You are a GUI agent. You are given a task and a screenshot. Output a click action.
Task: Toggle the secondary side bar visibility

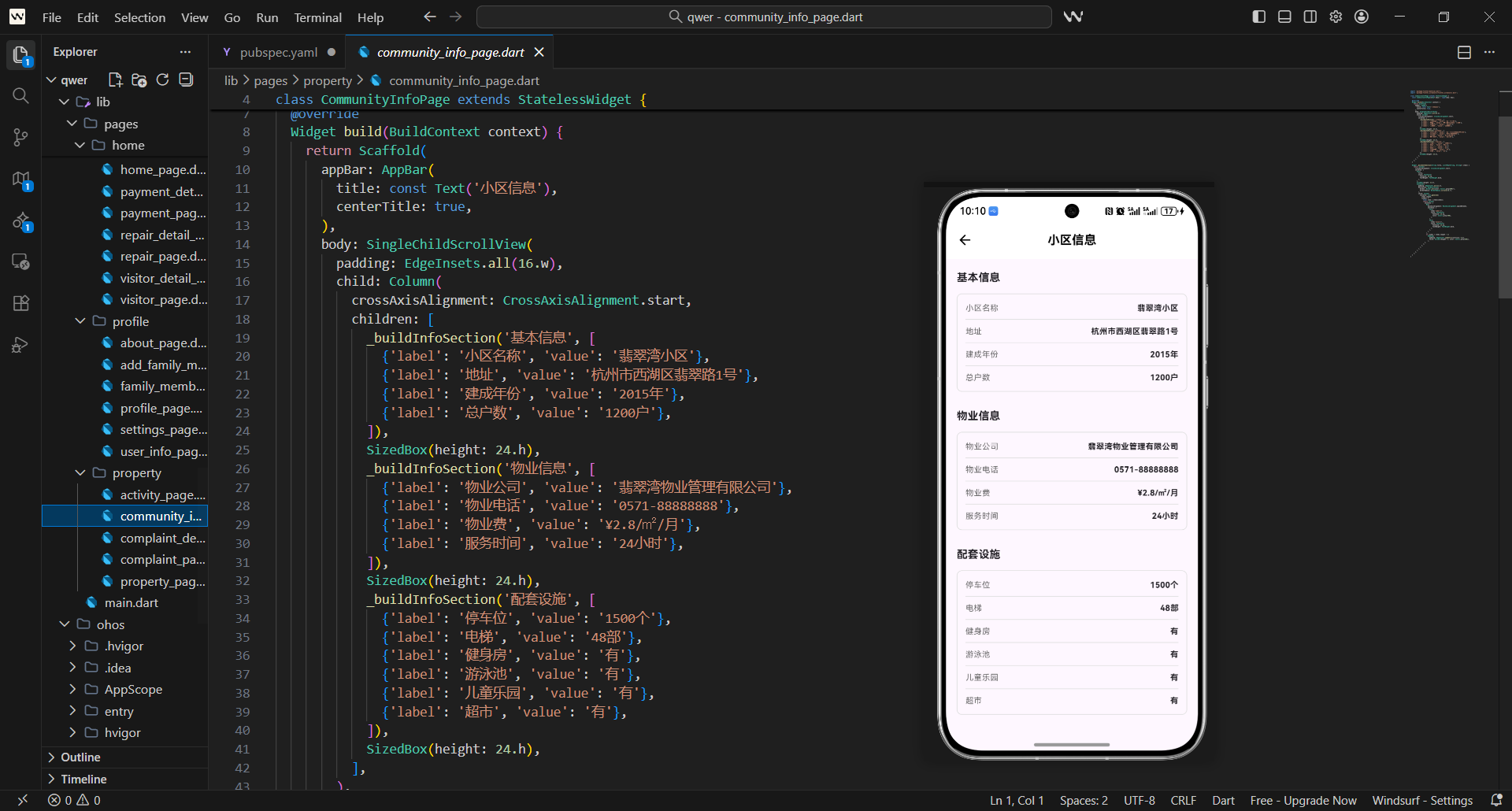(1310, 17)
